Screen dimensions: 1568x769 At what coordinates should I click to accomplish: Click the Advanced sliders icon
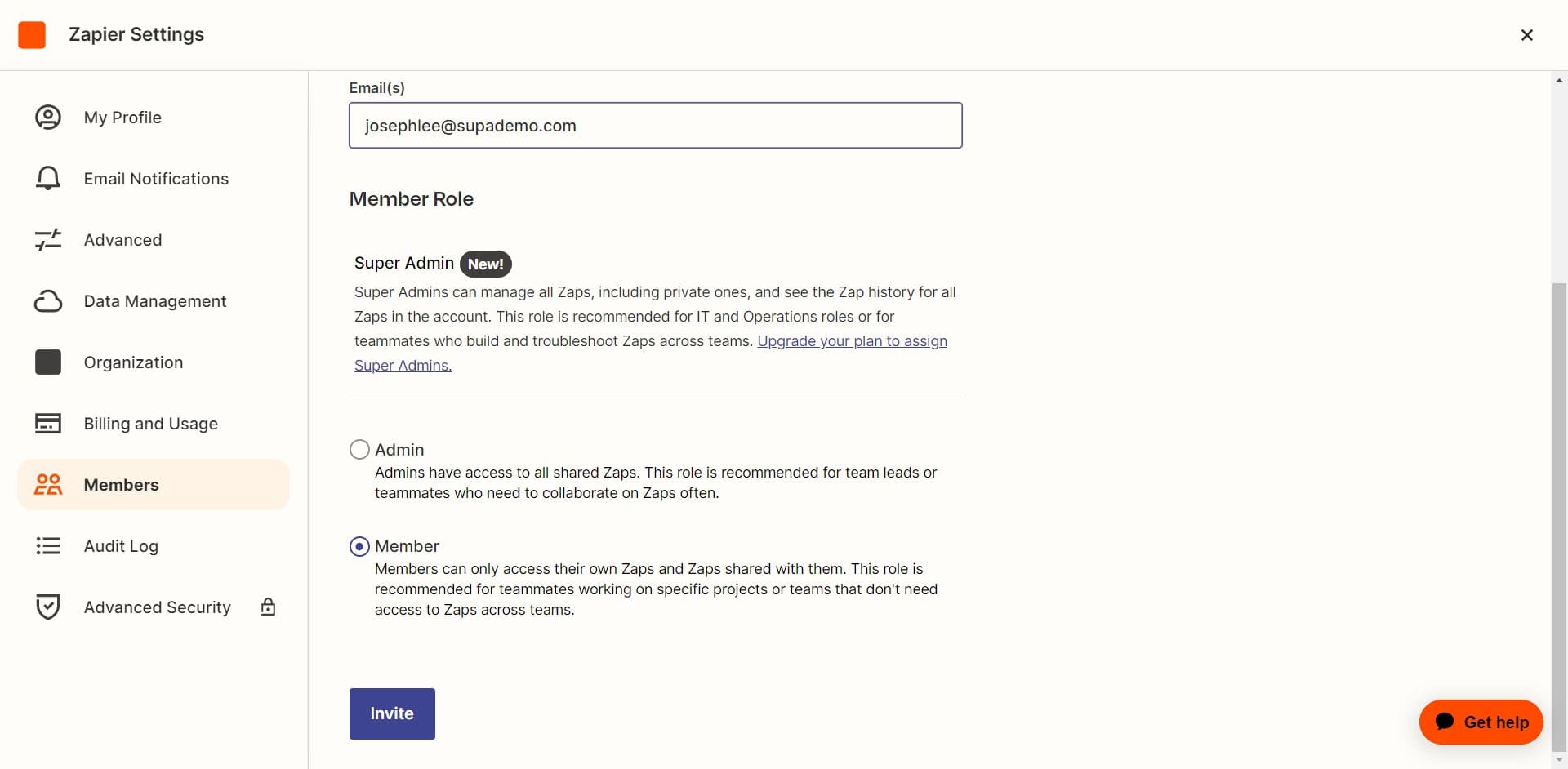point(48,240)
